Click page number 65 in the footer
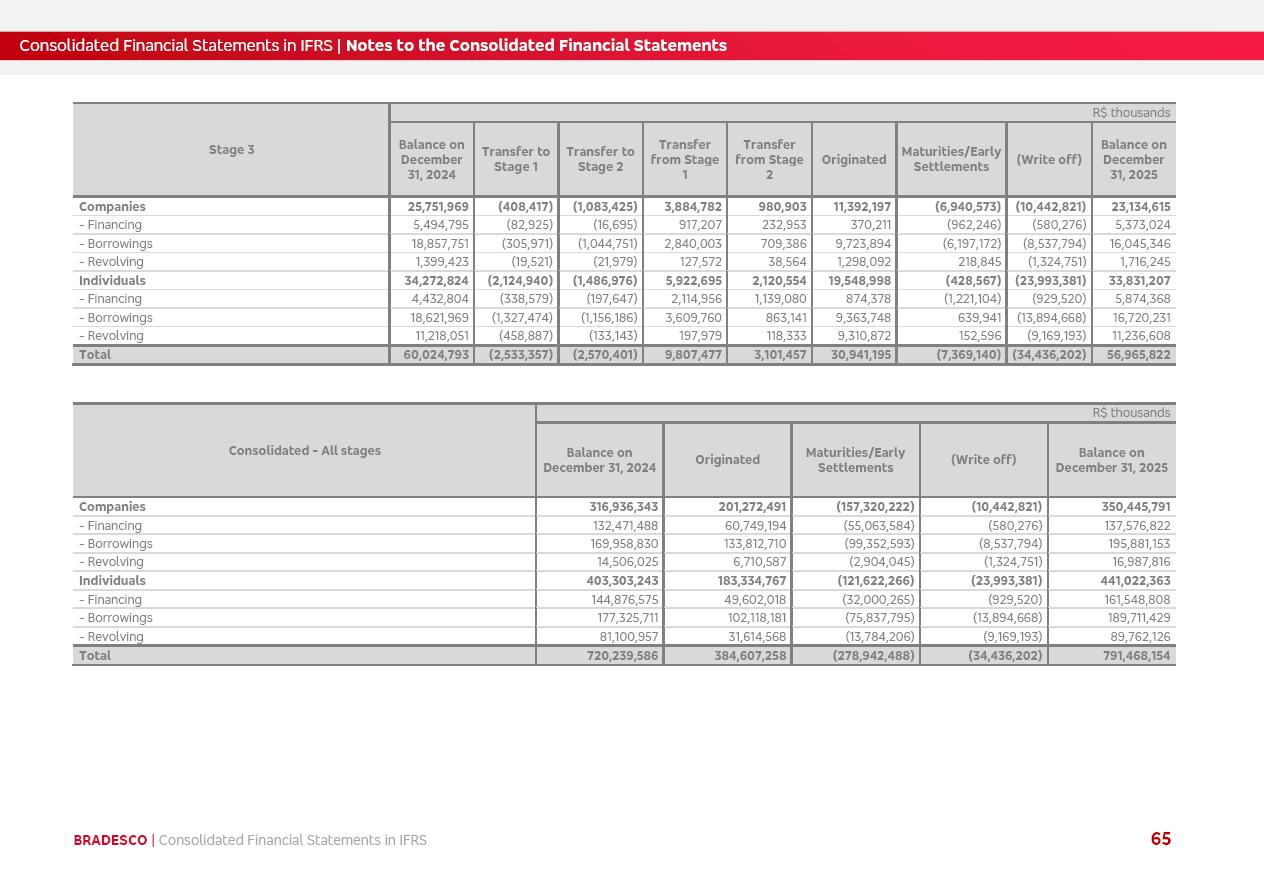The width and height of the screenshot is (1264, 891). coord(1160,839)
